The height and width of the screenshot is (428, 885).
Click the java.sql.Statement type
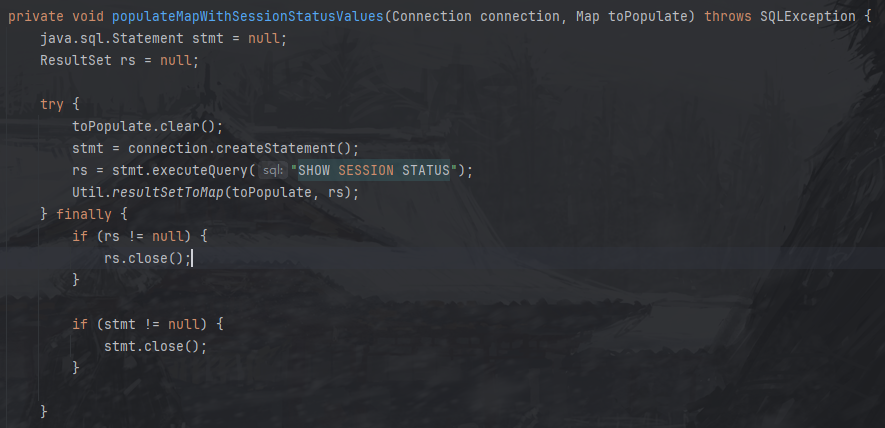(112, 38)
